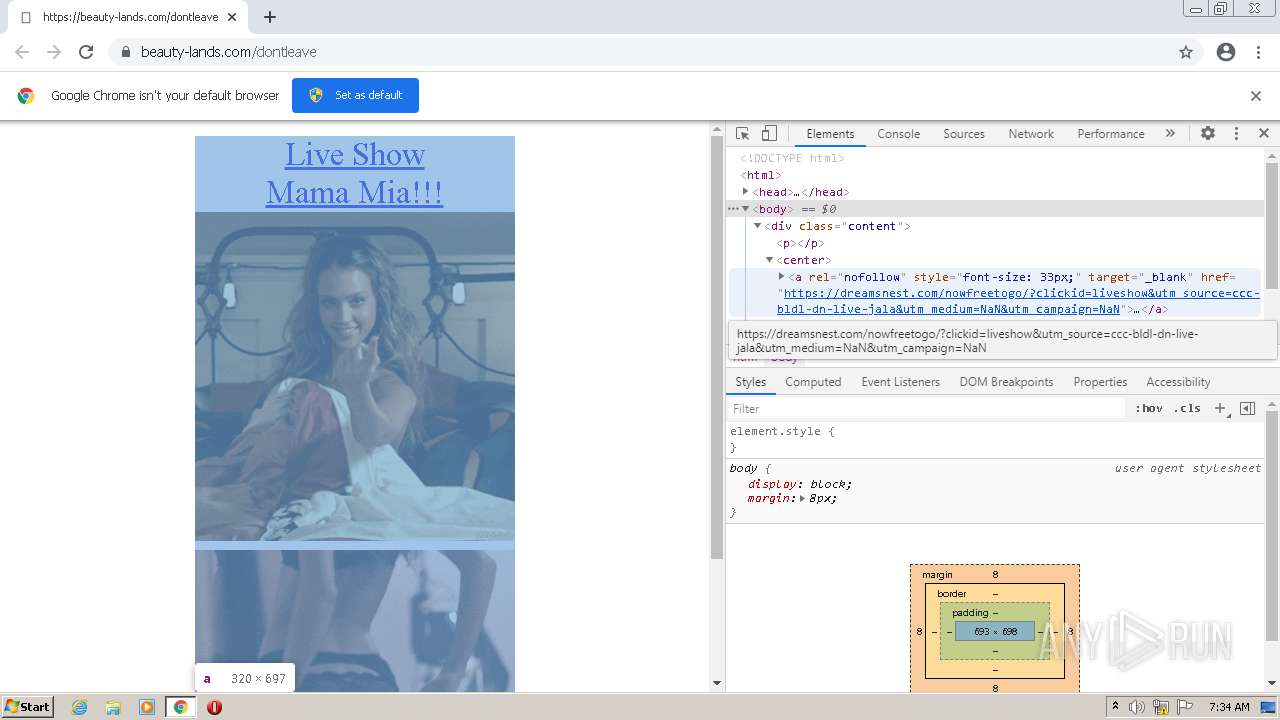Click the box model border label
1280x720 pixels.
[x=952, y=594]
